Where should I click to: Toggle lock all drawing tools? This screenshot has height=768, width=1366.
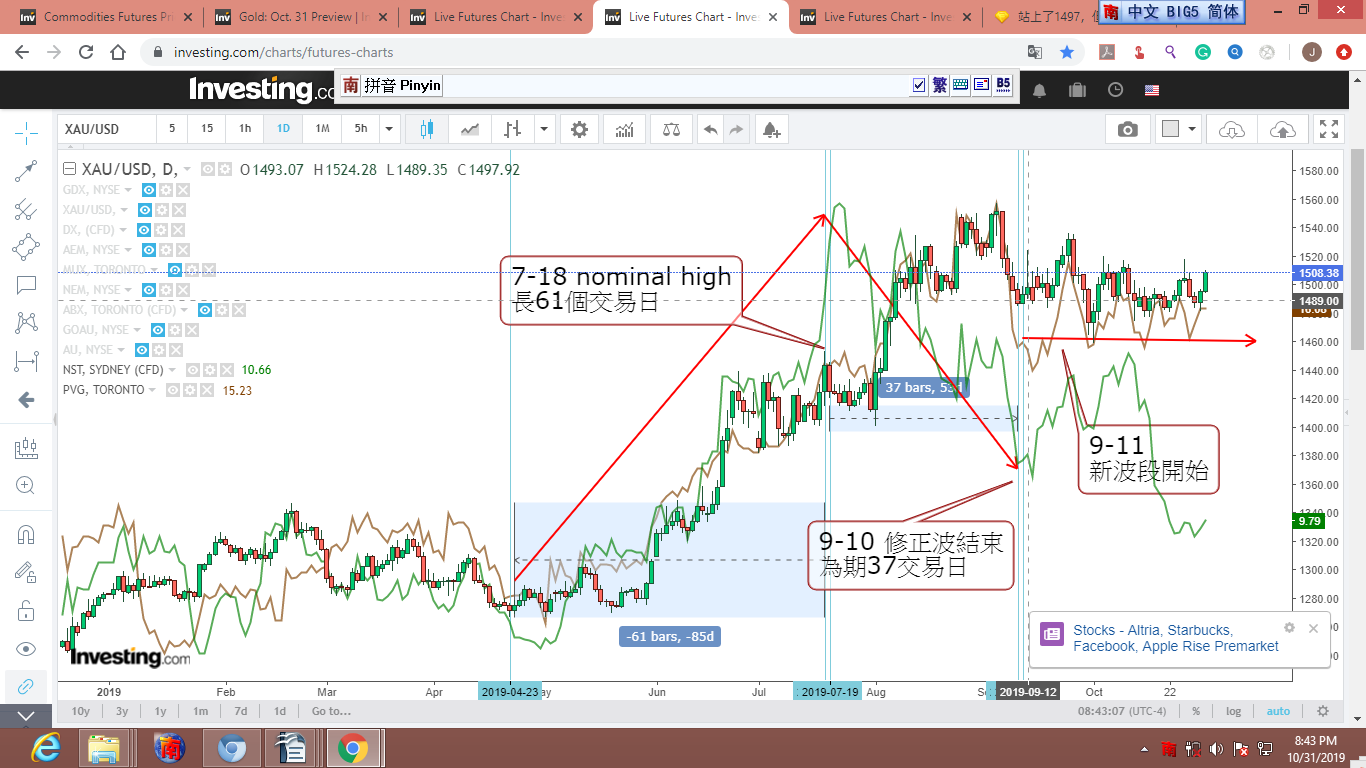point(27,611)
